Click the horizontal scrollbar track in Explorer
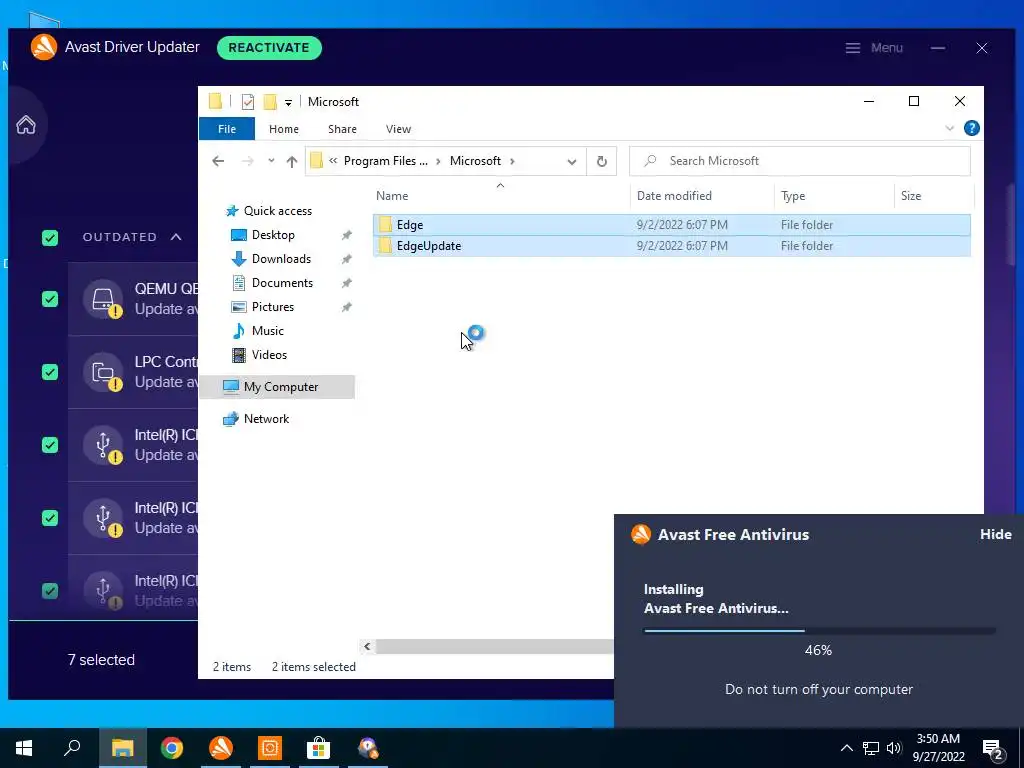This screenshot has width=1024, height=768. pos(494,647)
